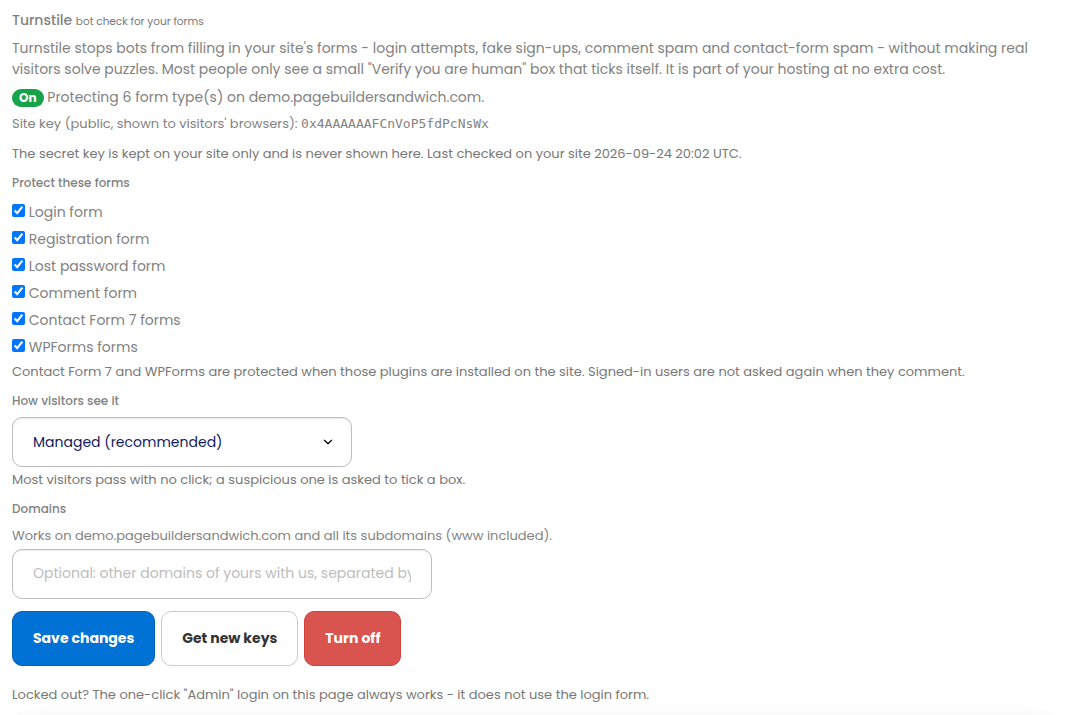Viewport: 1070px width, 715px height.
Task: Click the Get new keys button
Action: [x=229, y=638]
